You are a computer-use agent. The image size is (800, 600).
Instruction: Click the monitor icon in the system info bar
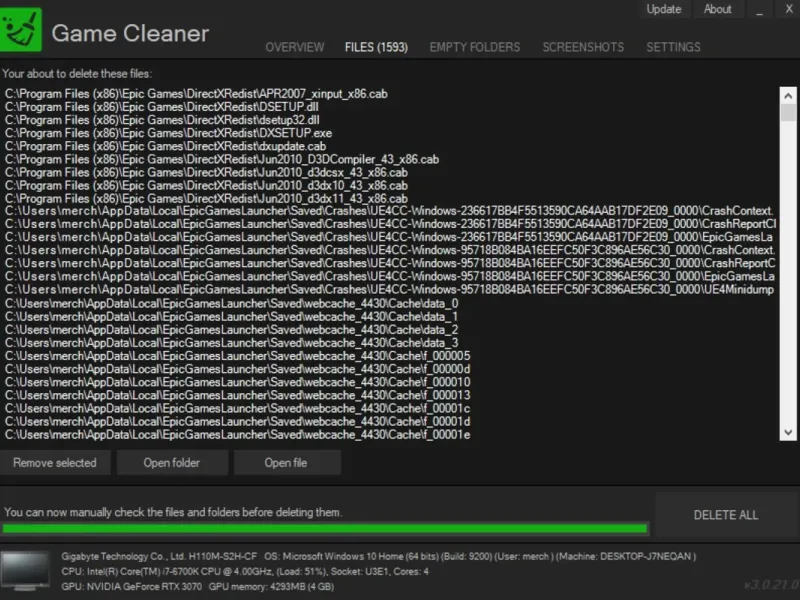point(24,571)
